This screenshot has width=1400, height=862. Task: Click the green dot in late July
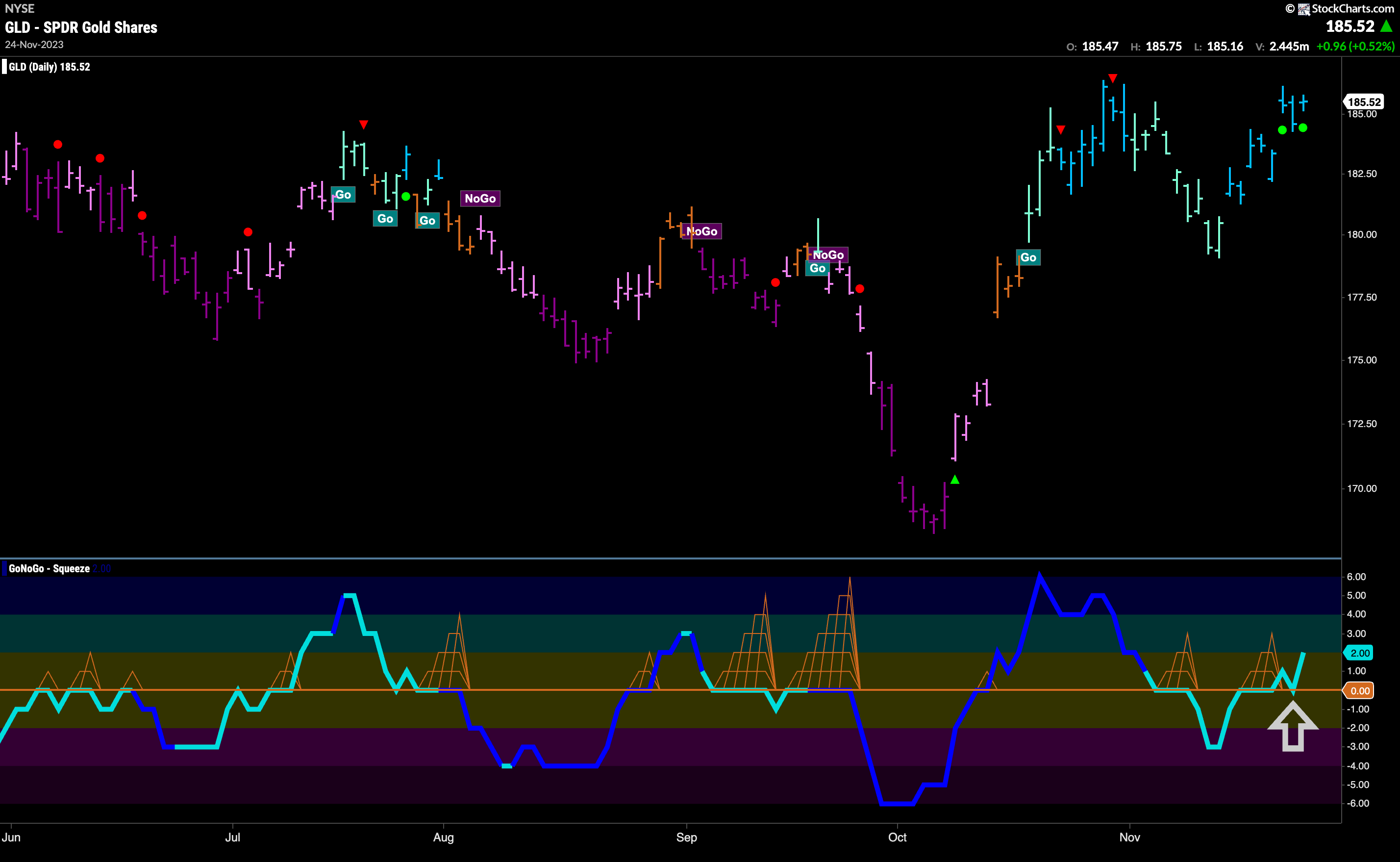pos(406,197)
